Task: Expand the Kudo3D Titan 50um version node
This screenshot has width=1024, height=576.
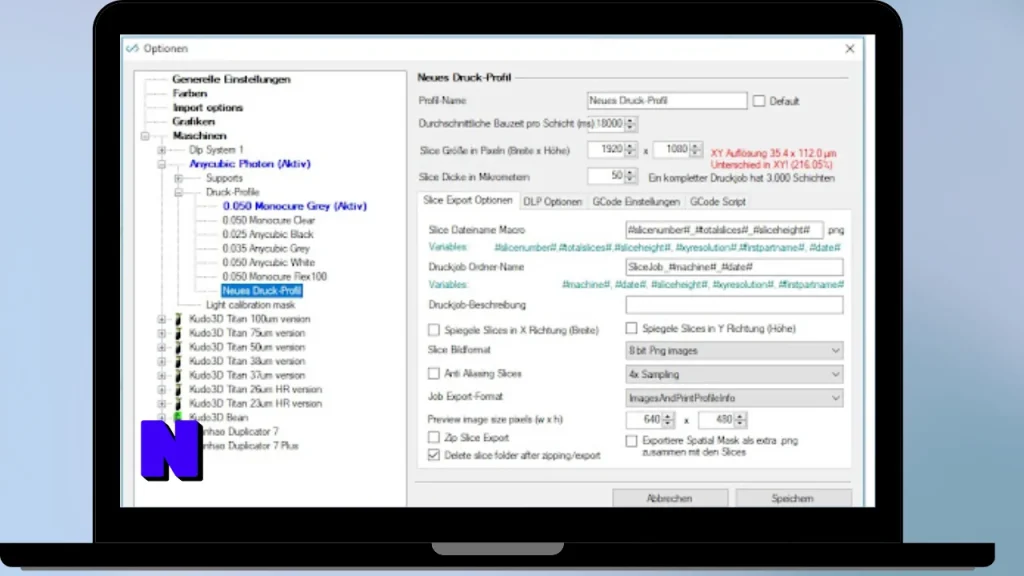Action: point(161,347)
